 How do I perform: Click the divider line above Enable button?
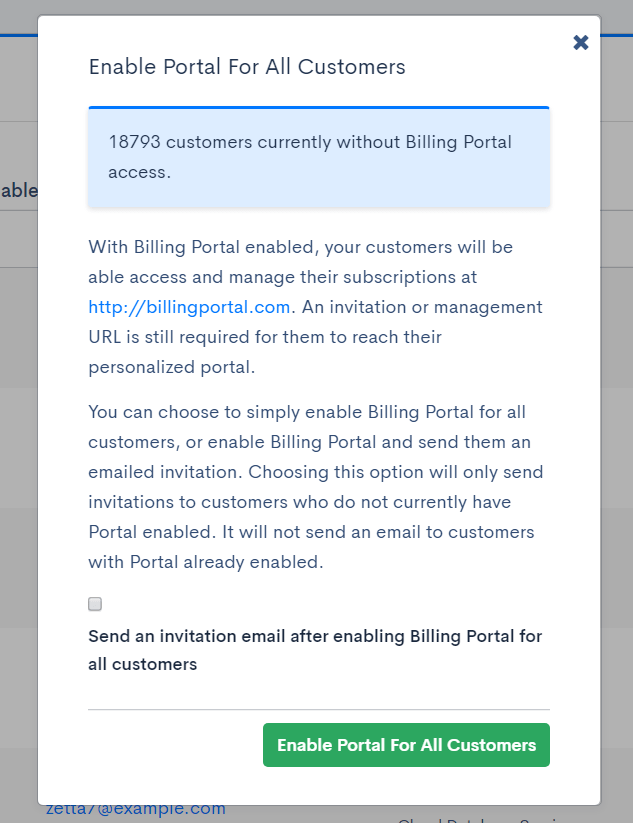(x=318, y=710)
